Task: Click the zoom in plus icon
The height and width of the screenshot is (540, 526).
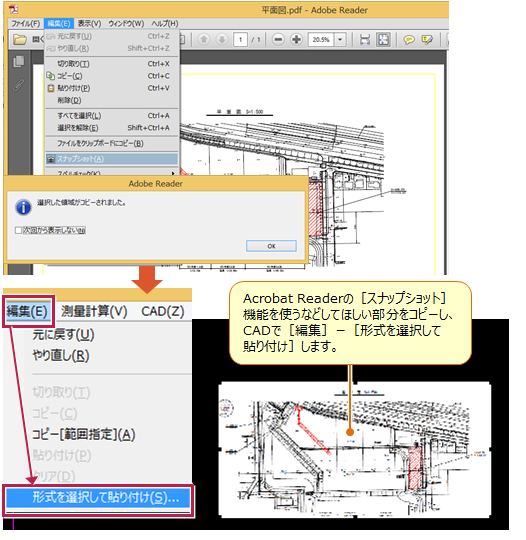Action: (296, 40)
